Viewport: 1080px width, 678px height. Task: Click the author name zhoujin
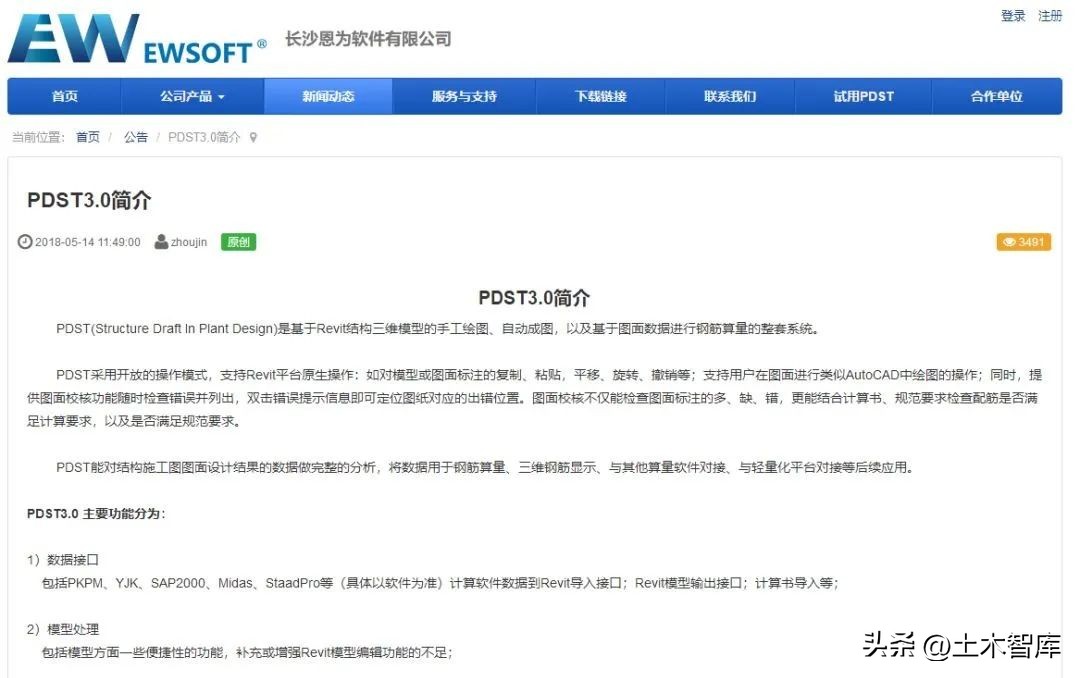tap(189, 241)
